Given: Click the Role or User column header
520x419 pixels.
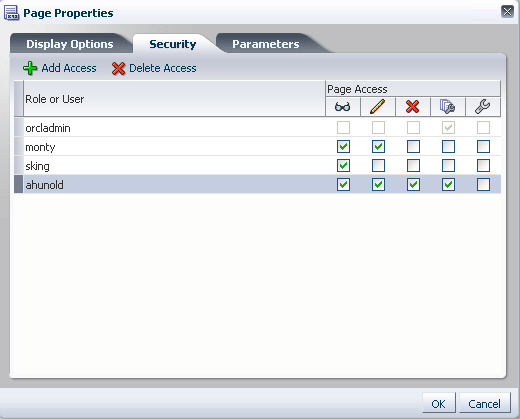Looking at the screenshot, I should coord(174,99).
